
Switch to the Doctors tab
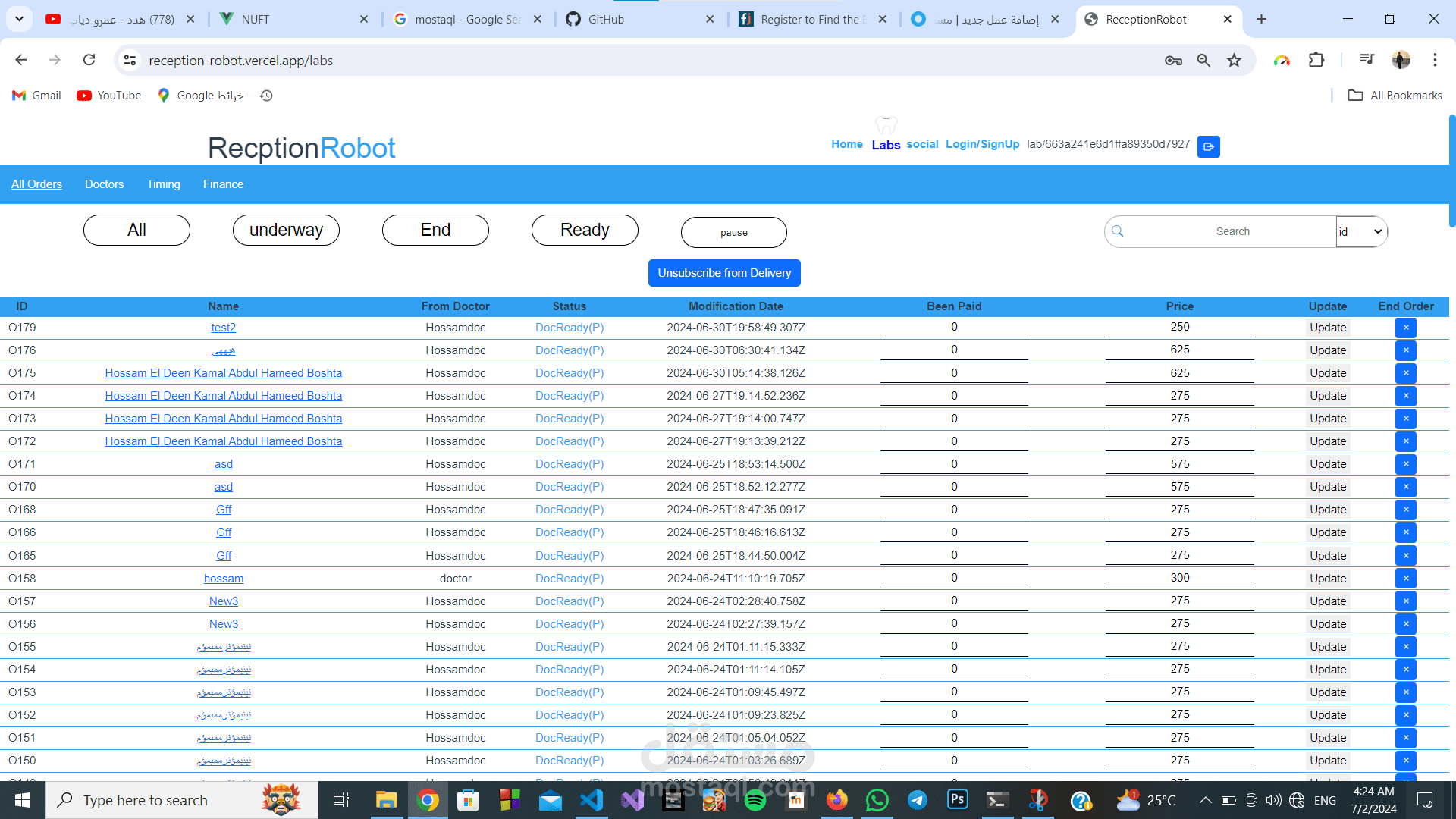coord(104,184)
